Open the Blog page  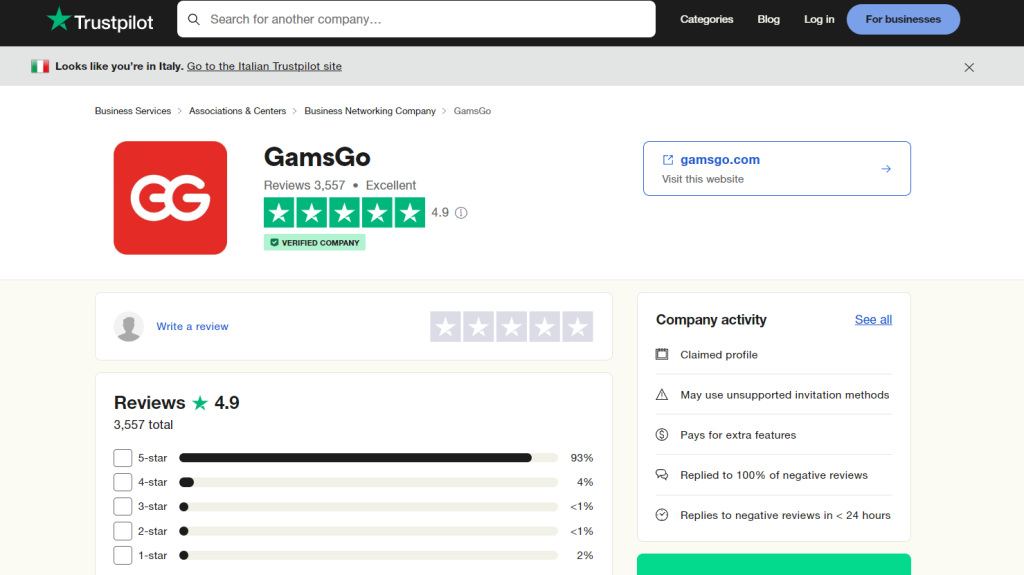[769, 20]
